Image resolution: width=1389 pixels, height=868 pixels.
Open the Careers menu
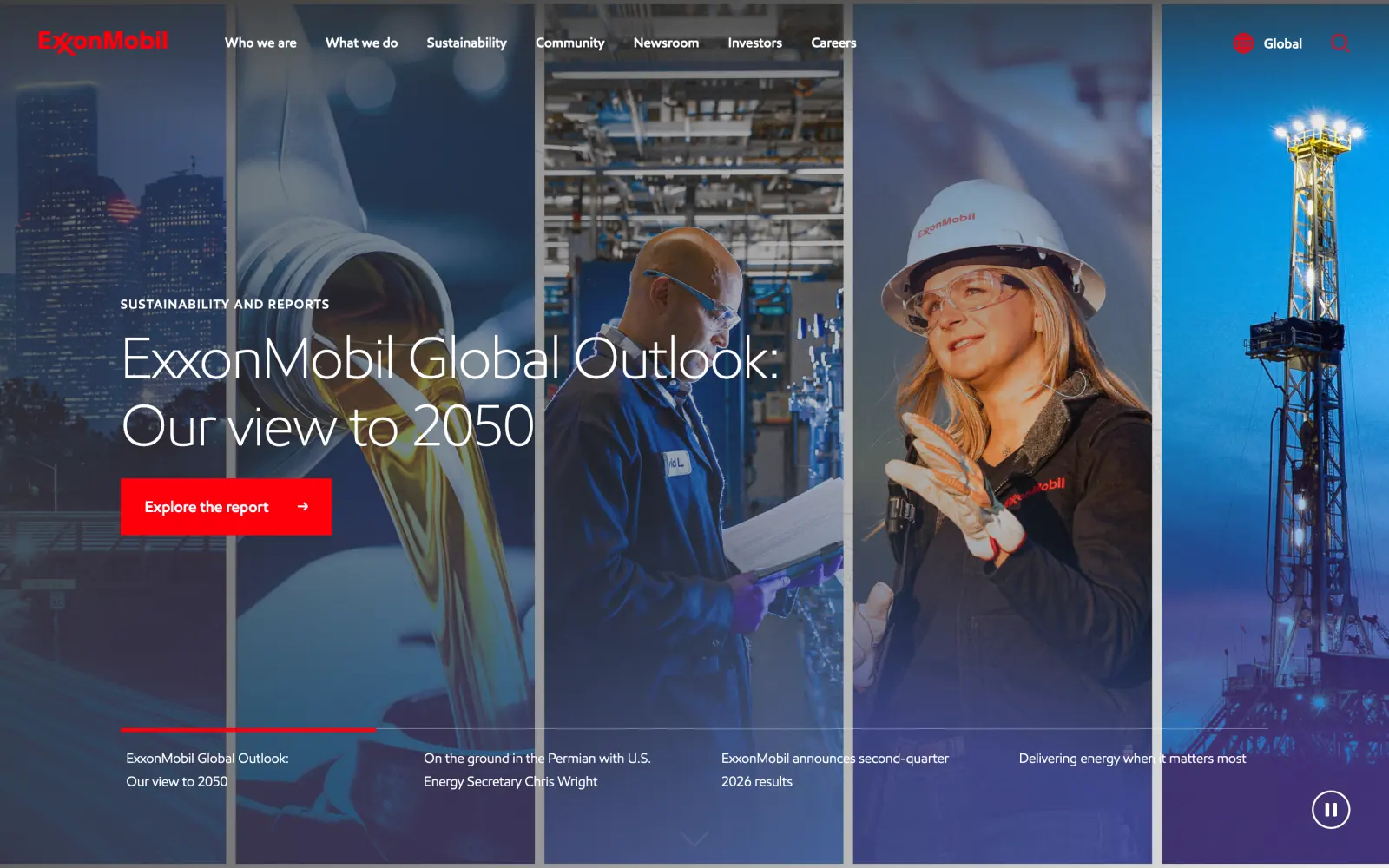[x=833, y=43]
